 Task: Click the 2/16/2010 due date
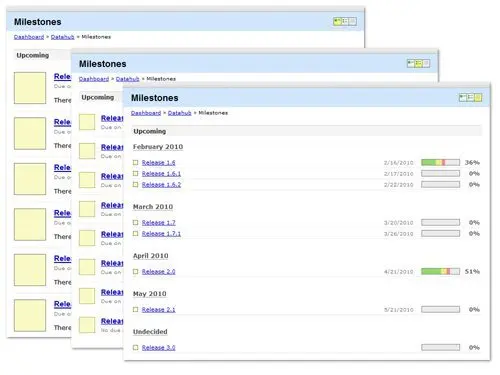[398, 163]
